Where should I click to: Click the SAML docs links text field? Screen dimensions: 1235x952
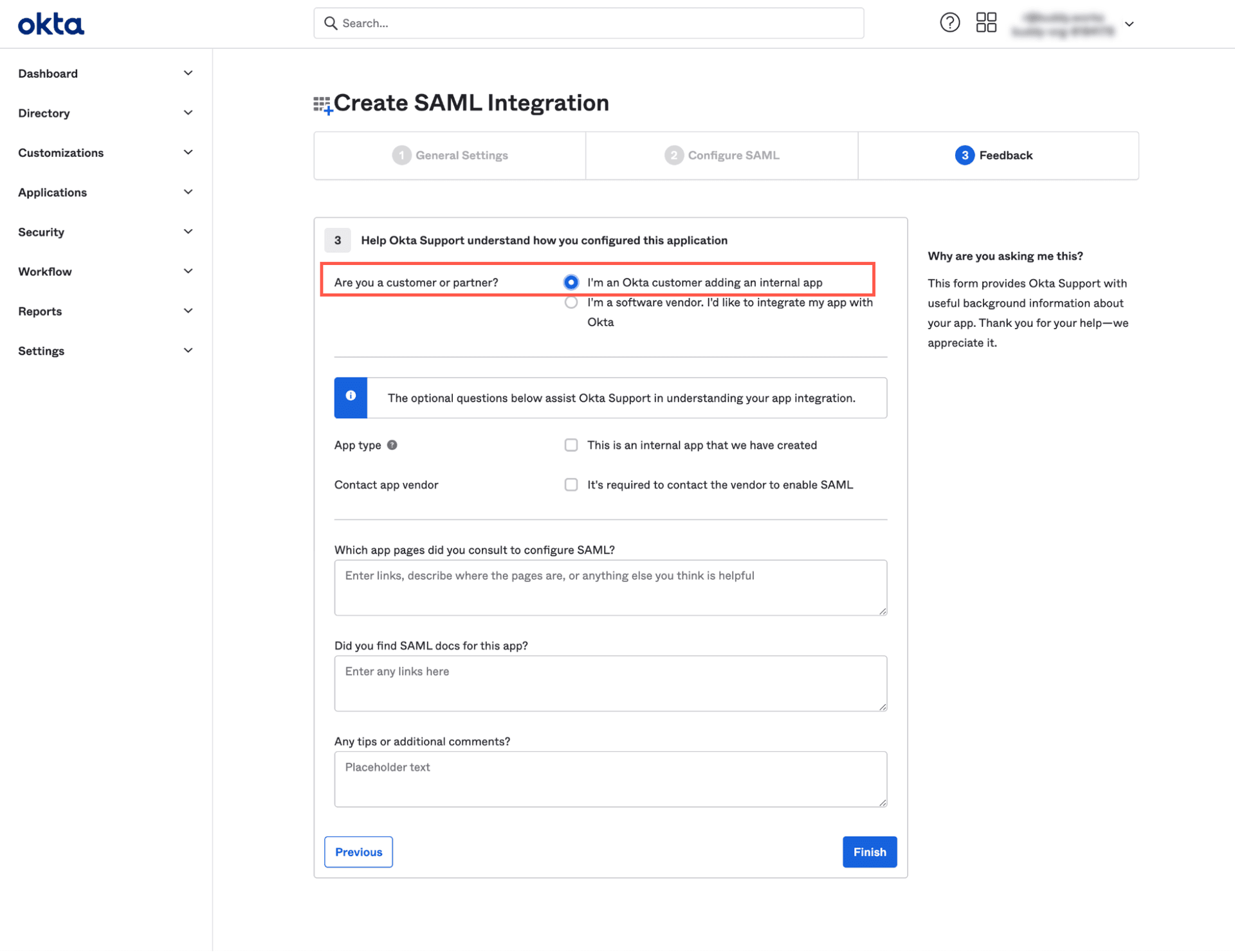(610, 683)
